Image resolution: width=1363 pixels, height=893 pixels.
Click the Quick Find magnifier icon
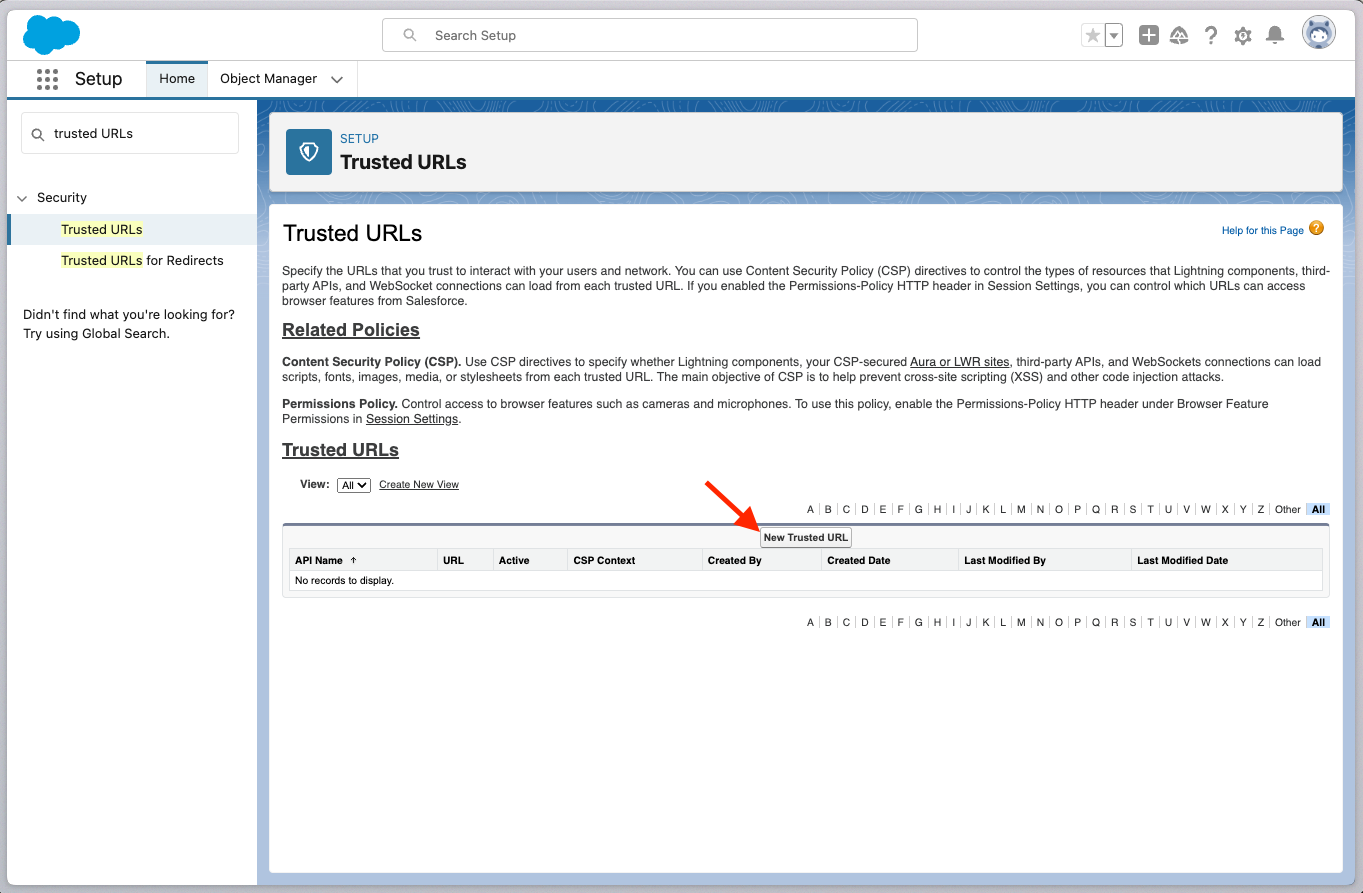(x=38, y=134)
